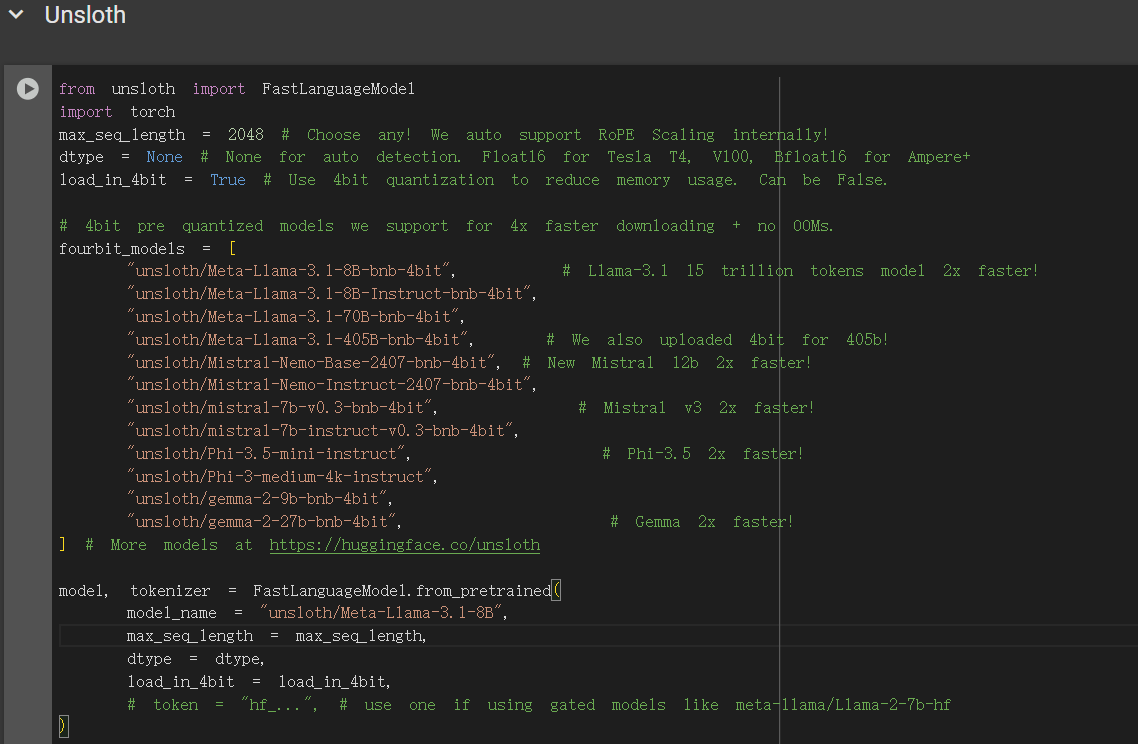Click "unsloth/Mistral-Nemo-Base-2407-bnb-4bit" string
Screen dimensions: 1138x744
(311, 362)
